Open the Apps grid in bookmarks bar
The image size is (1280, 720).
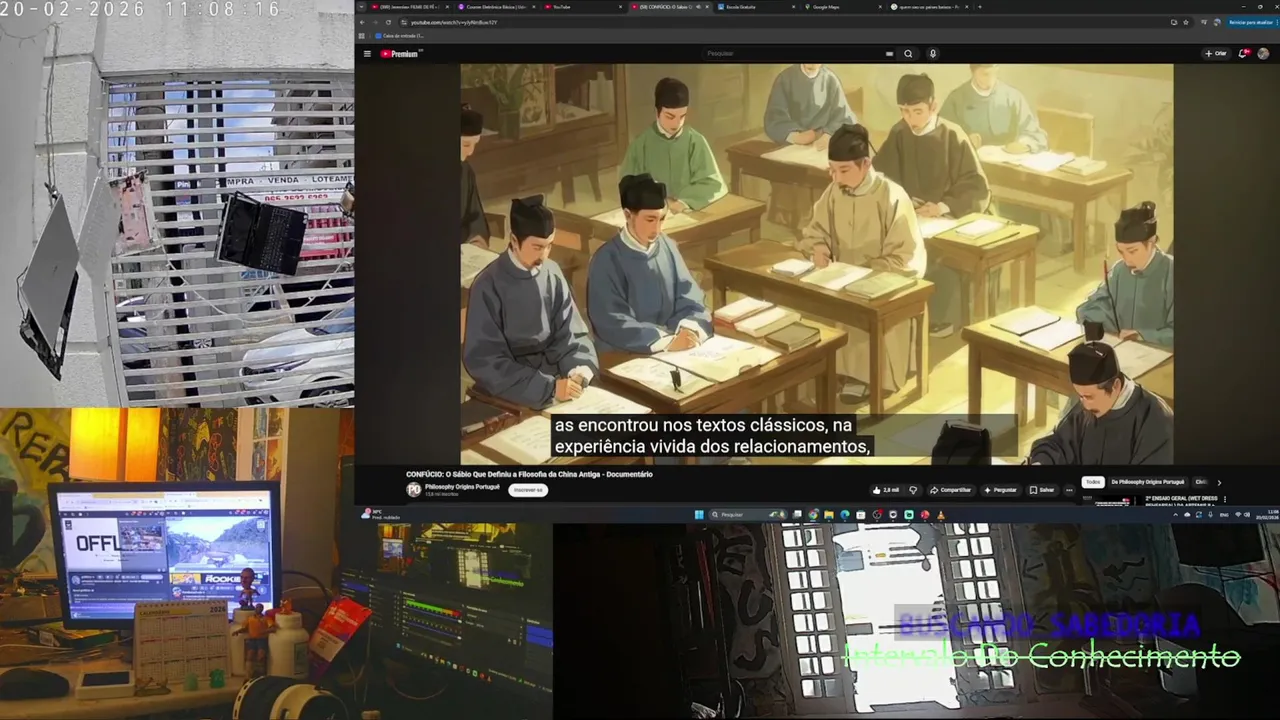(362, 36)
